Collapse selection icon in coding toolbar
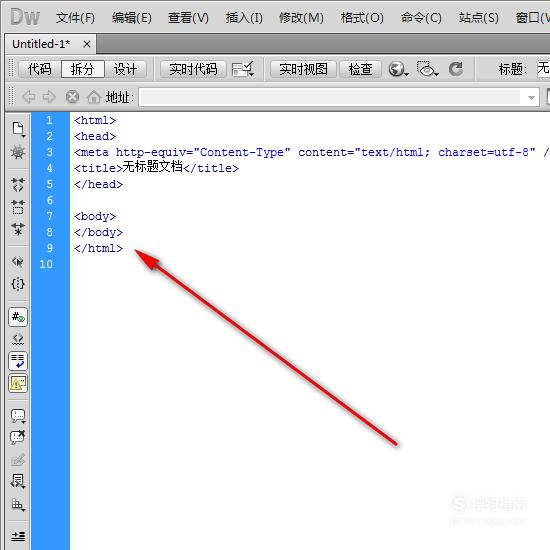 pos(18,207)
